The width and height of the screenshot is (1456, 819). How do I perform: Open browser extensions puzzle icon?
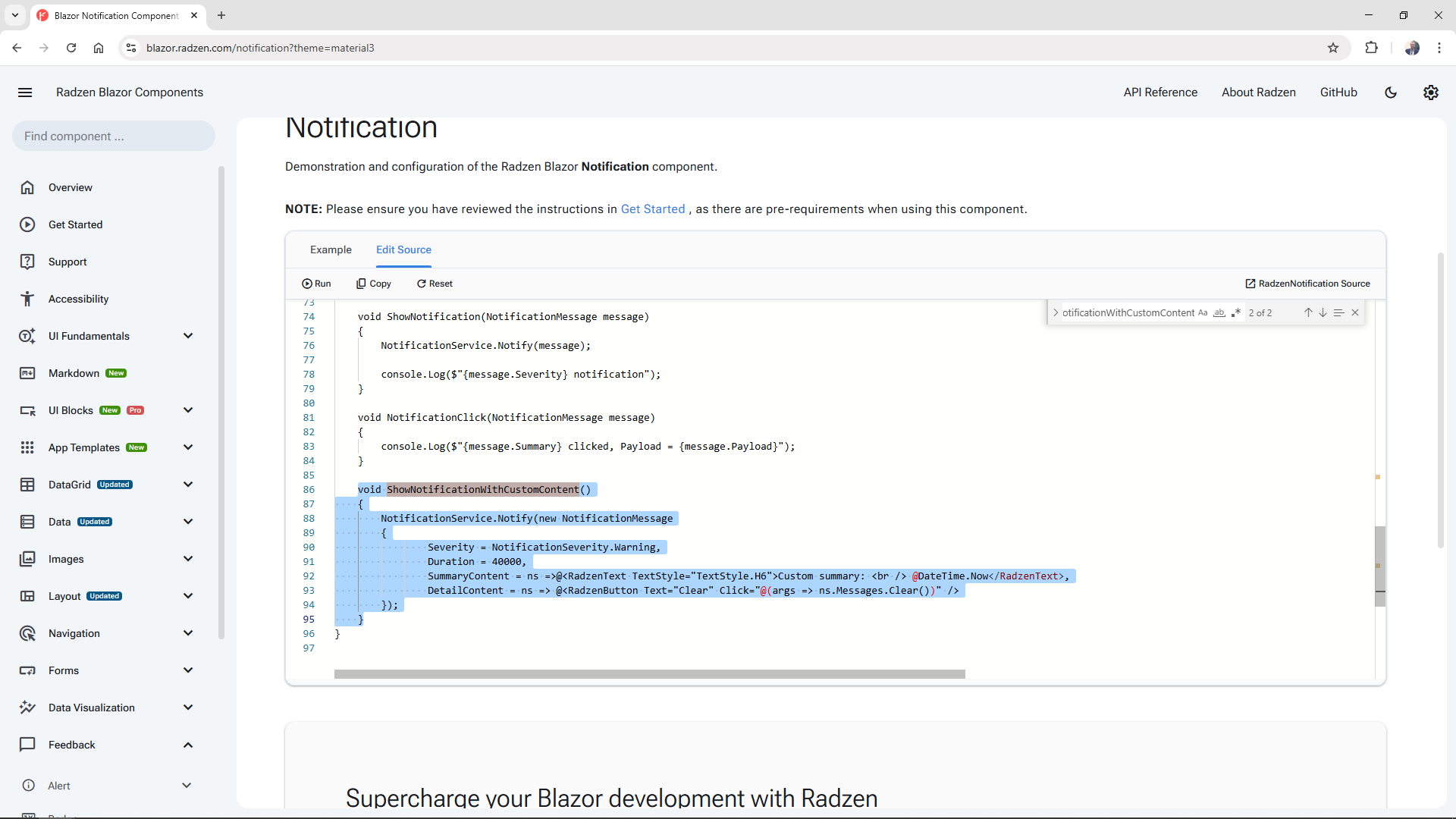point(1371,48)
